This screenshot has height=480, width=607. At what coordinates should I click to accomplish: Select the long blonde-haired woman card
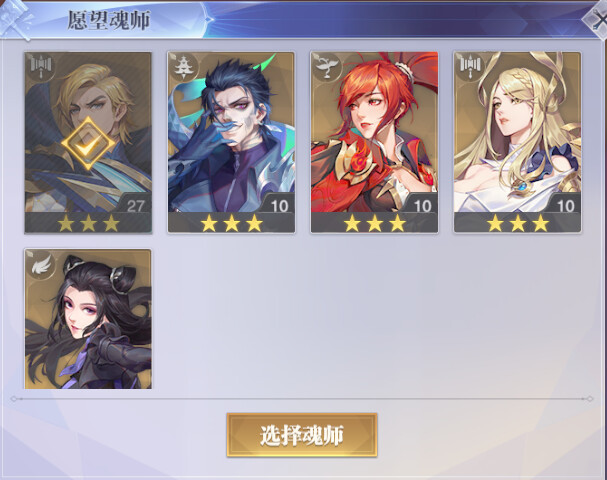coord(518,142)
